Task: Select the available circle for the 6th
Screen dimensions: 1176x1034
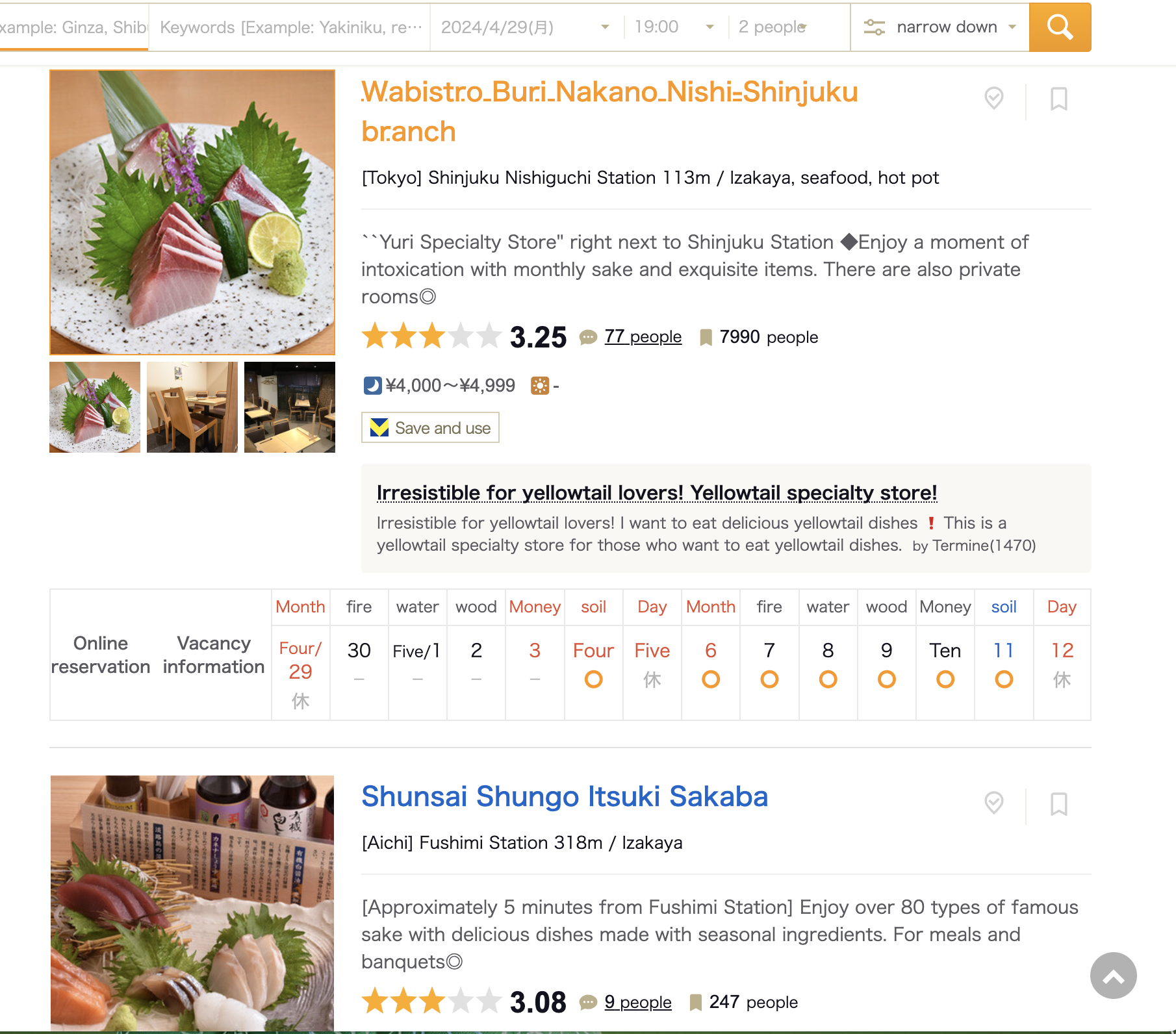Action: (711, 679)
